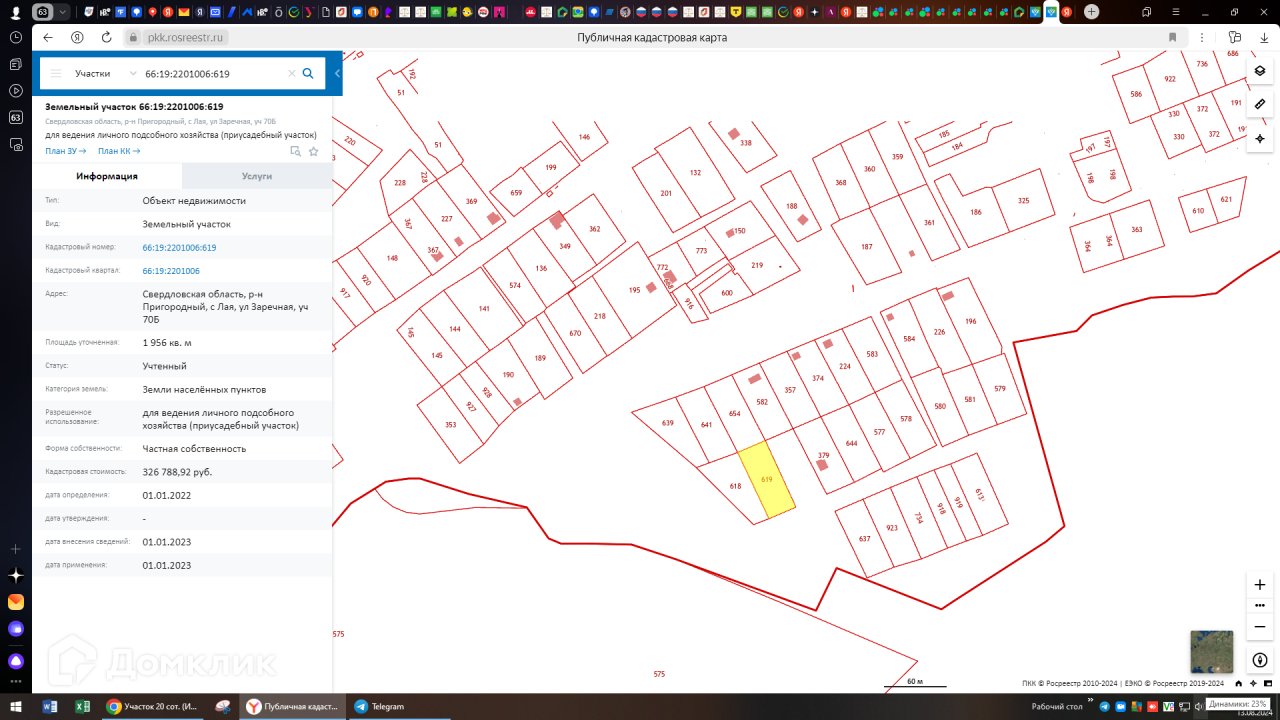The width and height of the screenshot is (1280, 720).
Task: Click the cadastral number search input
Action: coord(212,73)
